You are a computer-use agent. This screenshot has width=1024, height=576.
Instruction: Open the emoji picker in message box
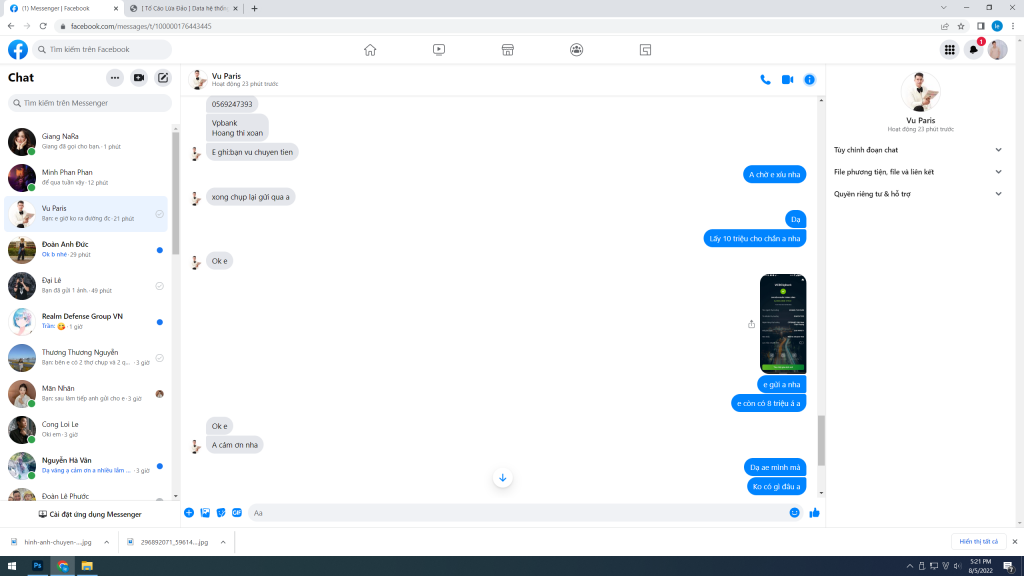click(794, 513)
